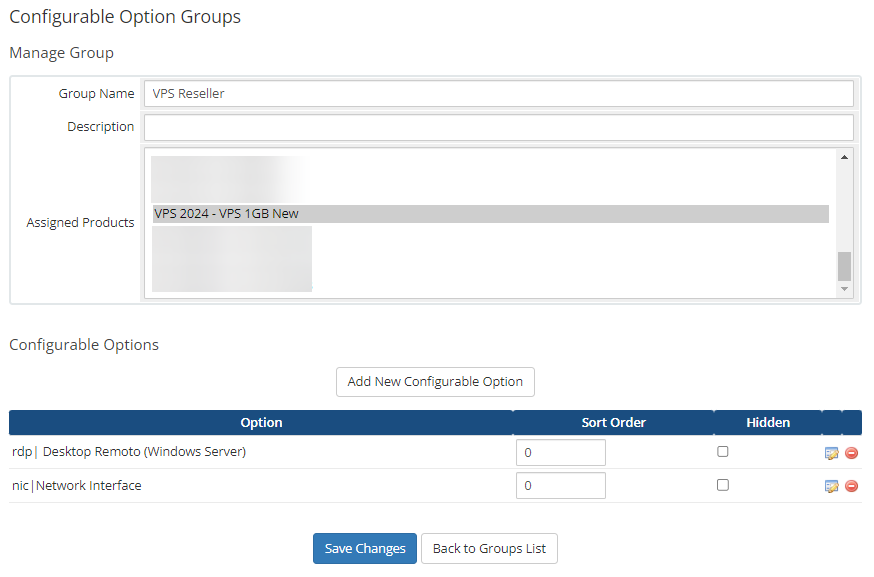The height and width of the screenshot is (577, 874).
Task: Focus the Group Name field
Action: (x=498, y=94)
